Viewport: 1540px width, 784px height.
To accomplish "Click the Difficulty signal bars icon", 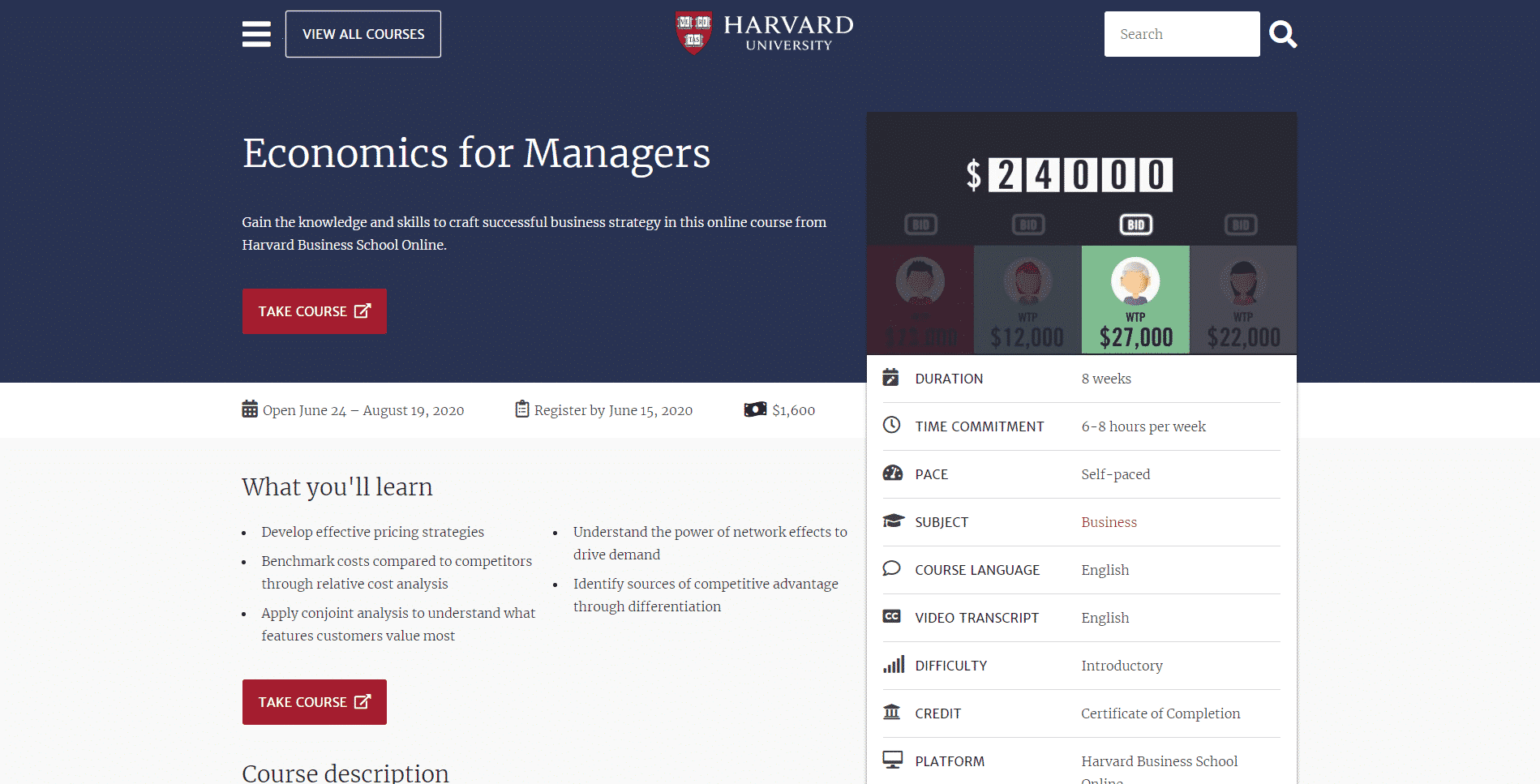I will coord(894,665).
